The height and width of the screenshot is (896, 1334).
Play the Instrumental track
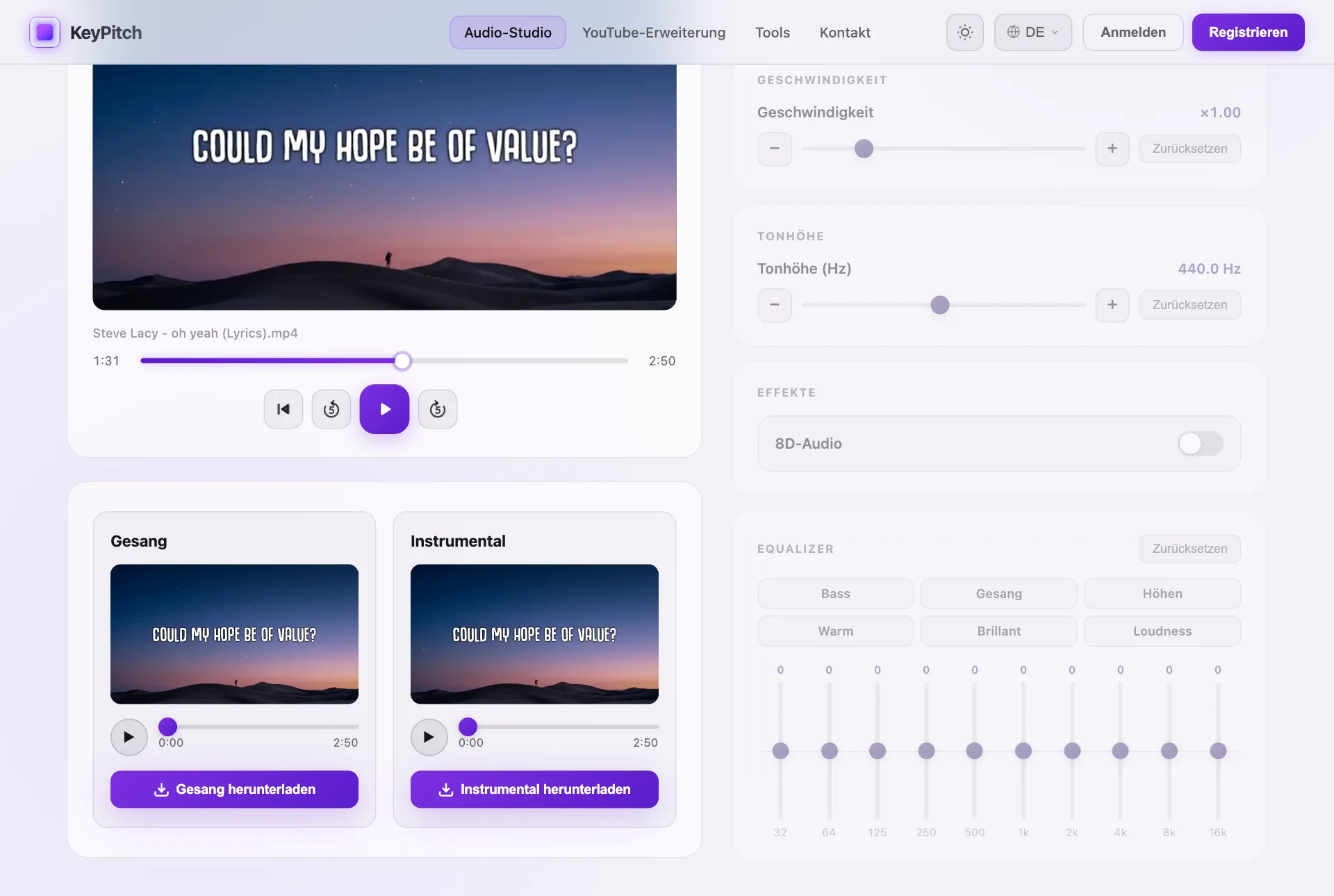tap(429, 737)
